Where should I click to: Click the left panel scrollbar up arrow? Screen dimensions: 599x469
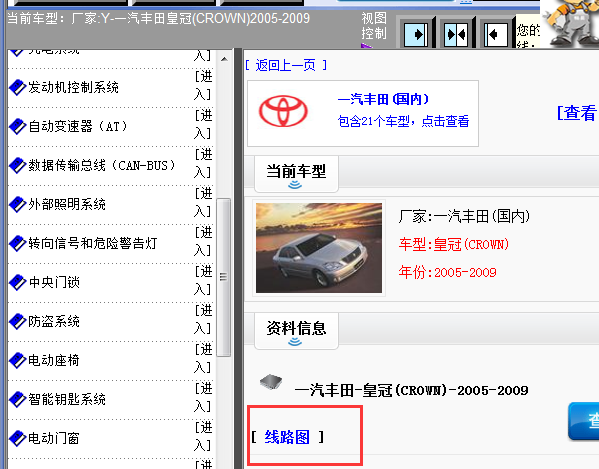pos(224,59)
